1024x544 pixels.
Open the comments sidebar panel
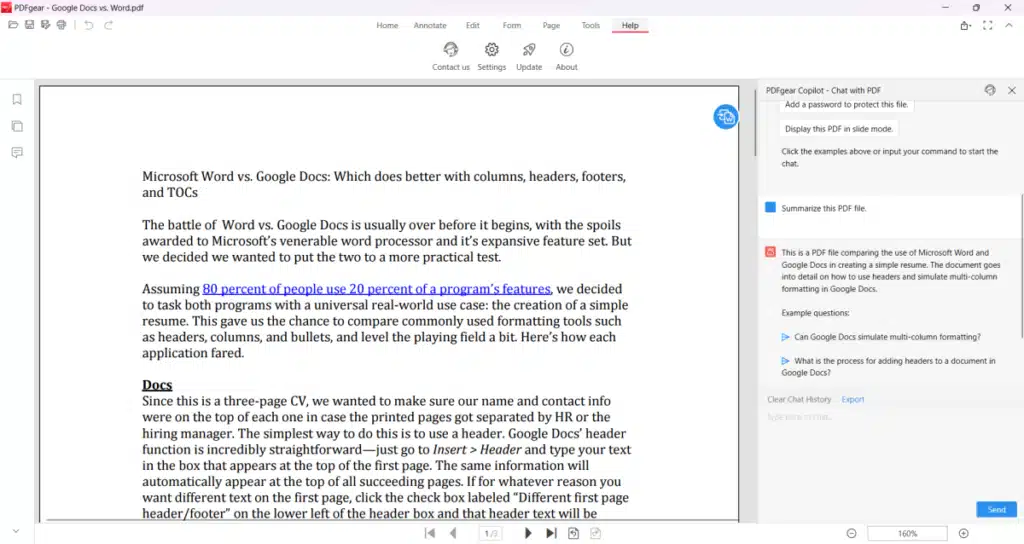pyautogui.click(x=17, y=152)
